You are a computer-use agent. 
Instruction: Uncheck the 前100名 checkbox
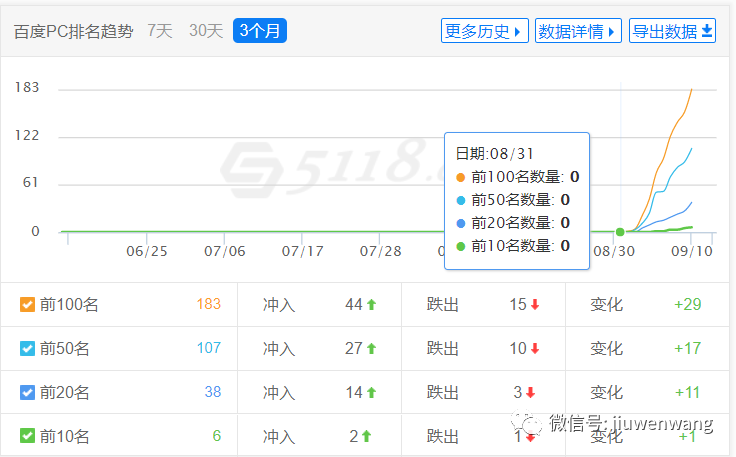coord(27,305)
